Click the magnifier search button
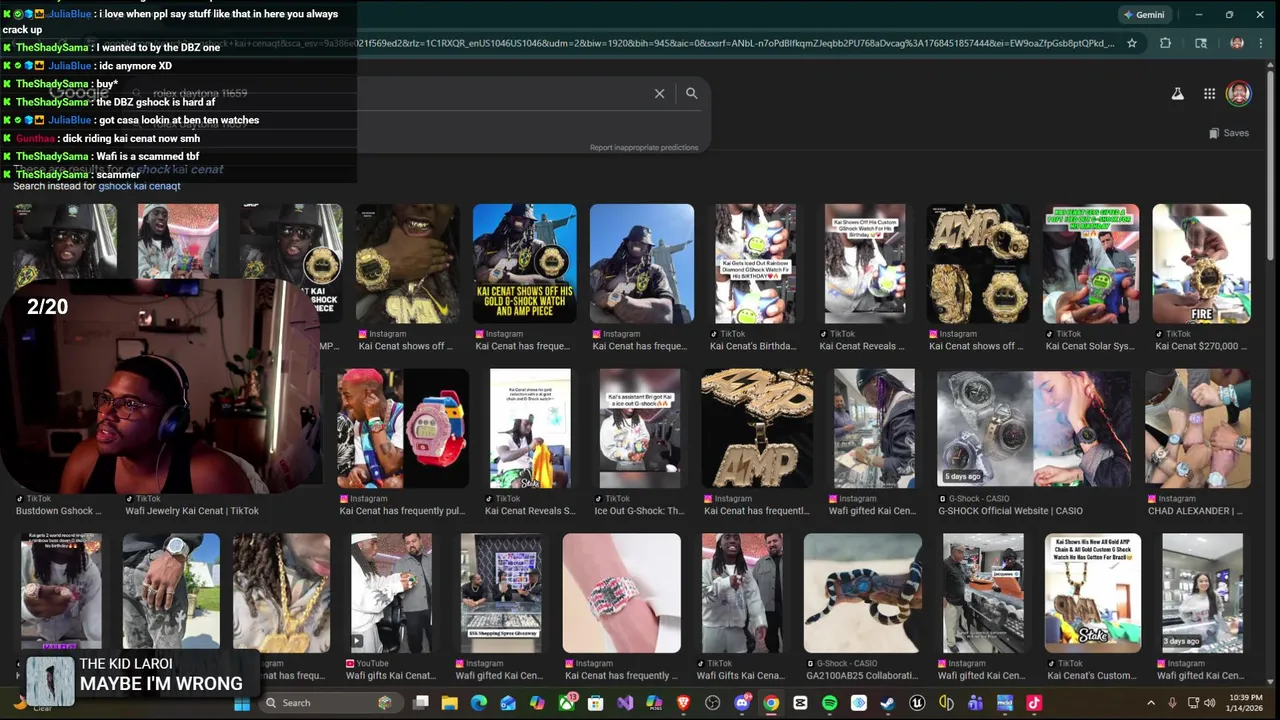This screenshot has height=720, width=1280. [691, 93]
